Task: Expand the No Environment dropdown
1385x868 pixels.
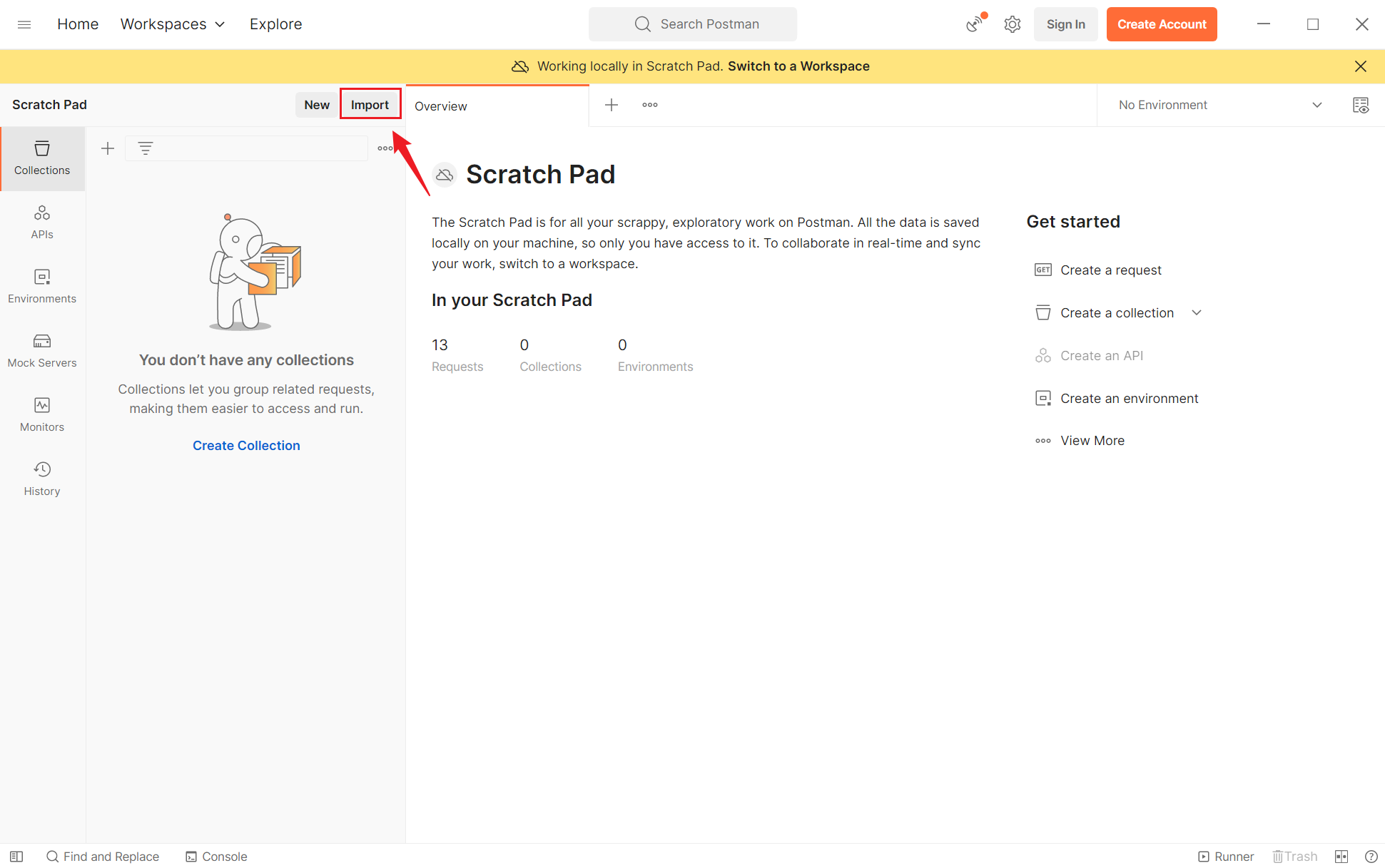Action: point(1220,105)
